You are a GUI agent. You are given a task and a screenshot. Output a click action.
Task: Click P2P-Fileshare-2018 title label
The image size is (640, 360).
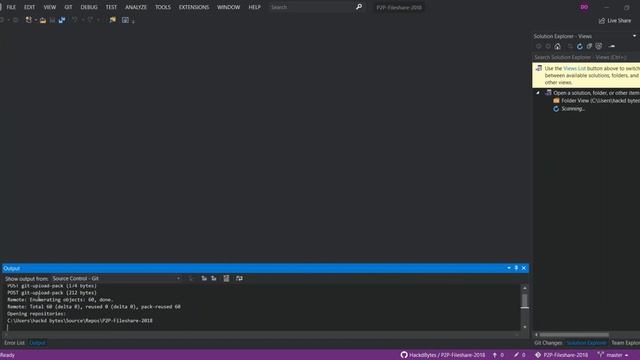click(x=399, y=7)
